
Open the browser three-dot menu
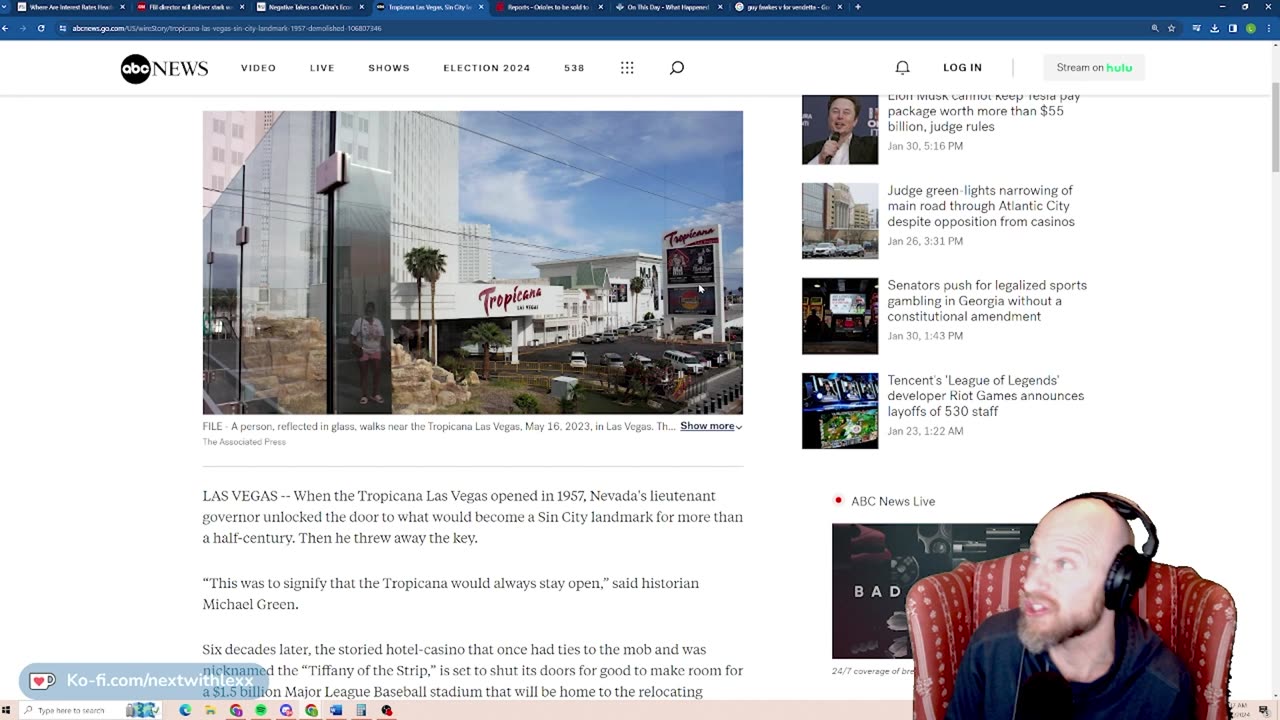1268,28
